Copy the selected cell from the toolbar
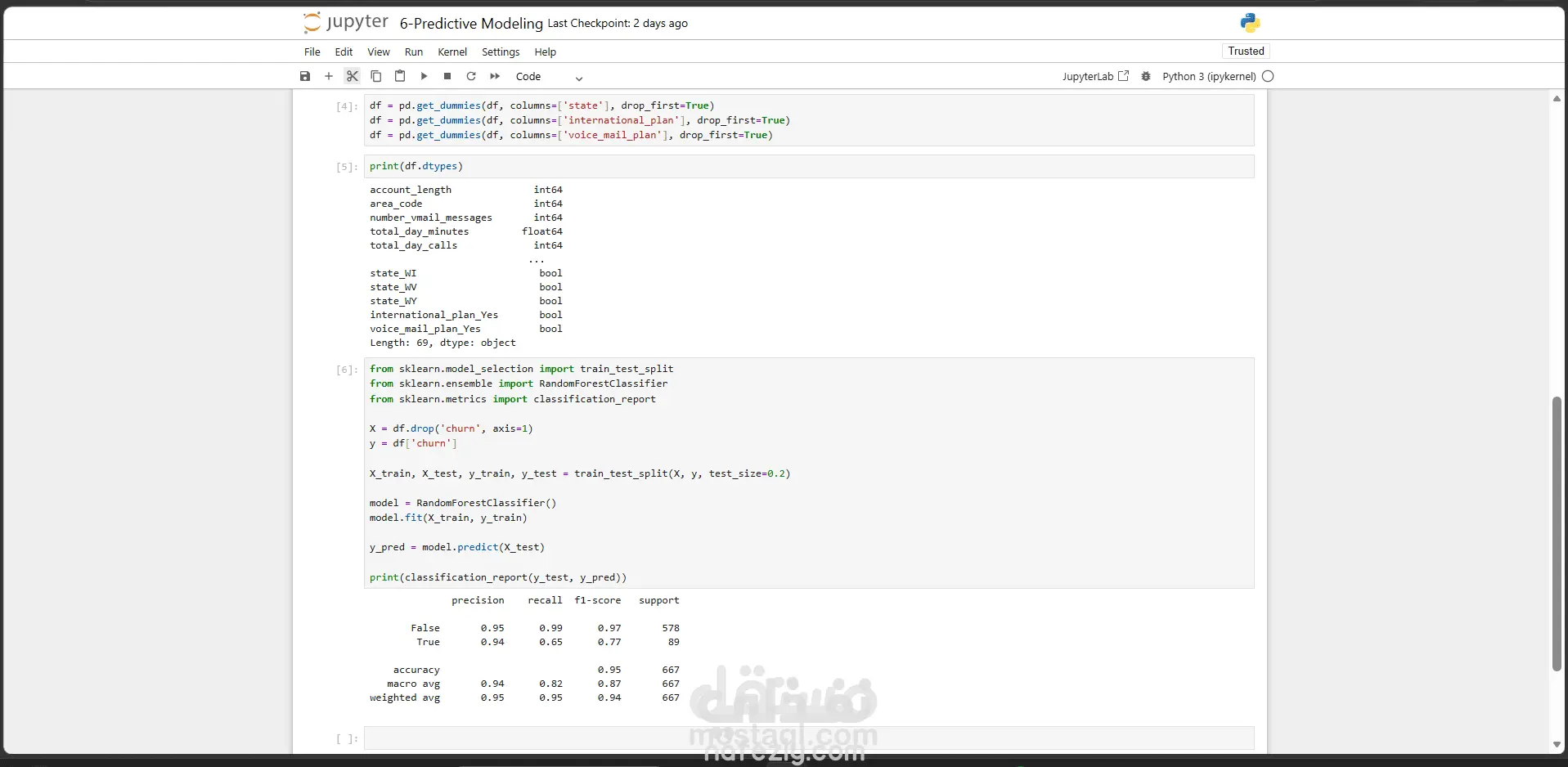This screenshot has height=767, width=1568. pos(376,76)
